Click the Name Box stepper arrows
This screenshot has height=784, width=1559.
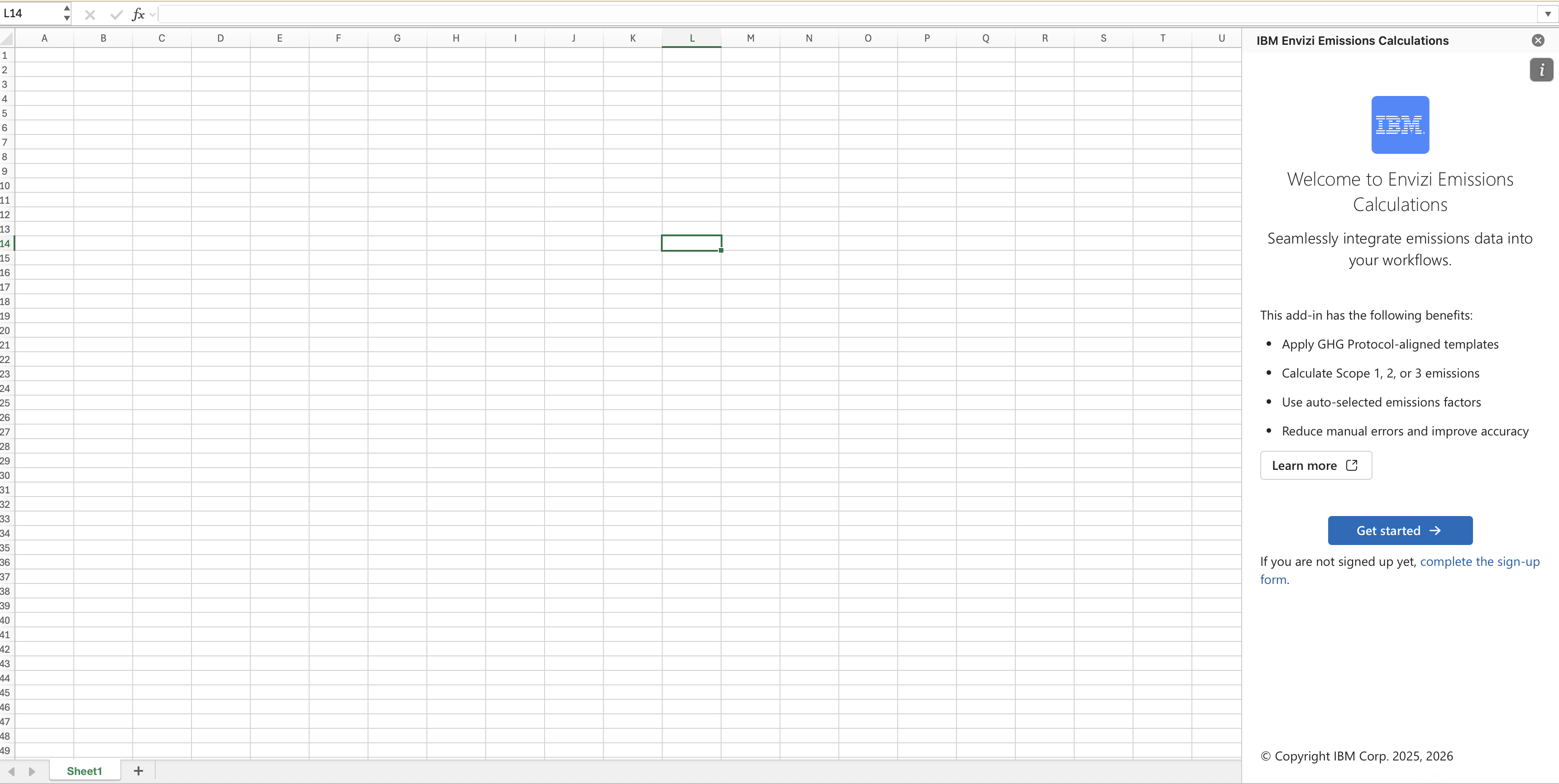coord(66,13)
